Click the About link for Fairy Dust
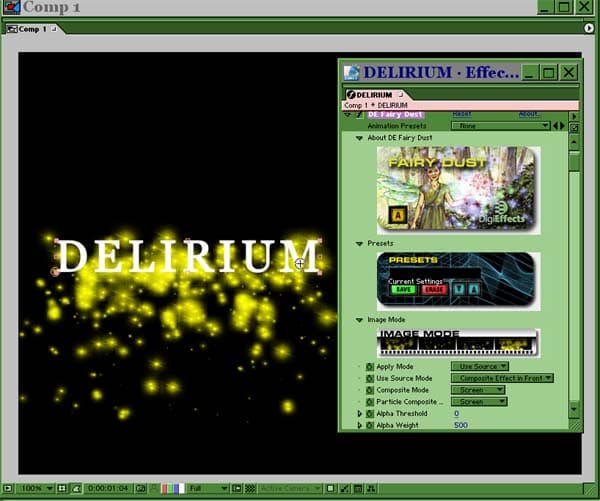This screenshot has width=600, height=501. (x=530, y=114)
